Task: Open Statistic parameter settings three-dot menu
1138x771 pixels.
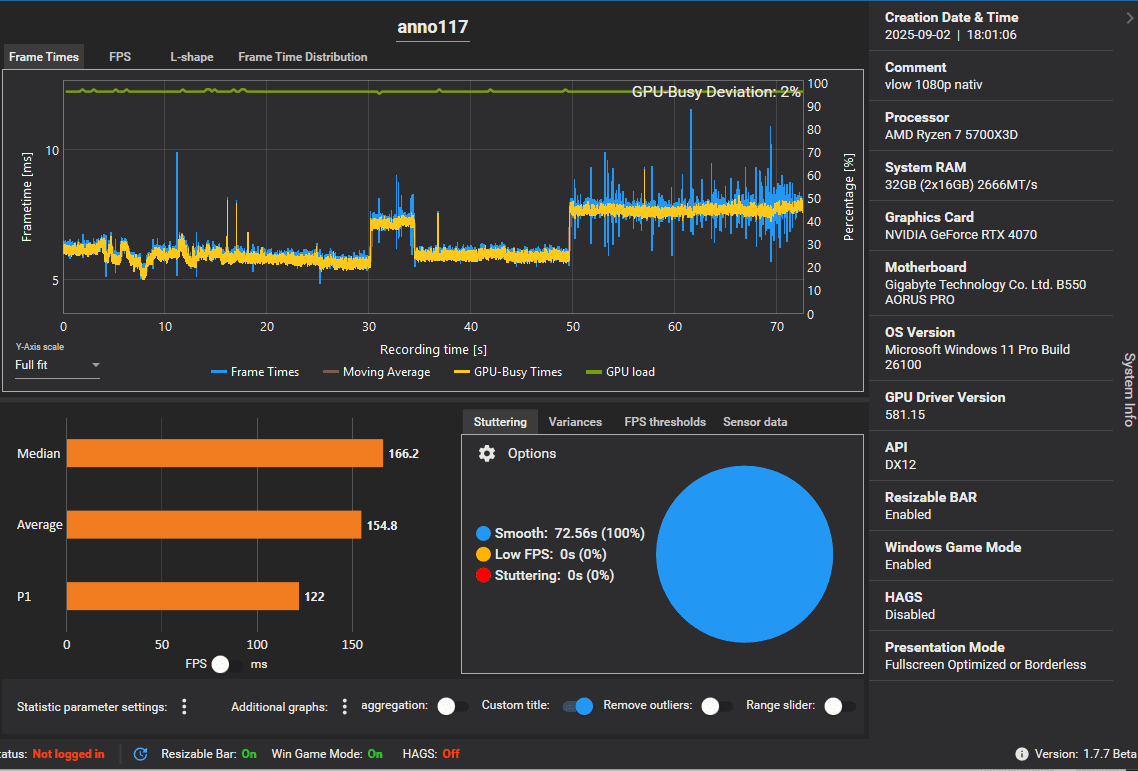Action: tap(184, 706)
